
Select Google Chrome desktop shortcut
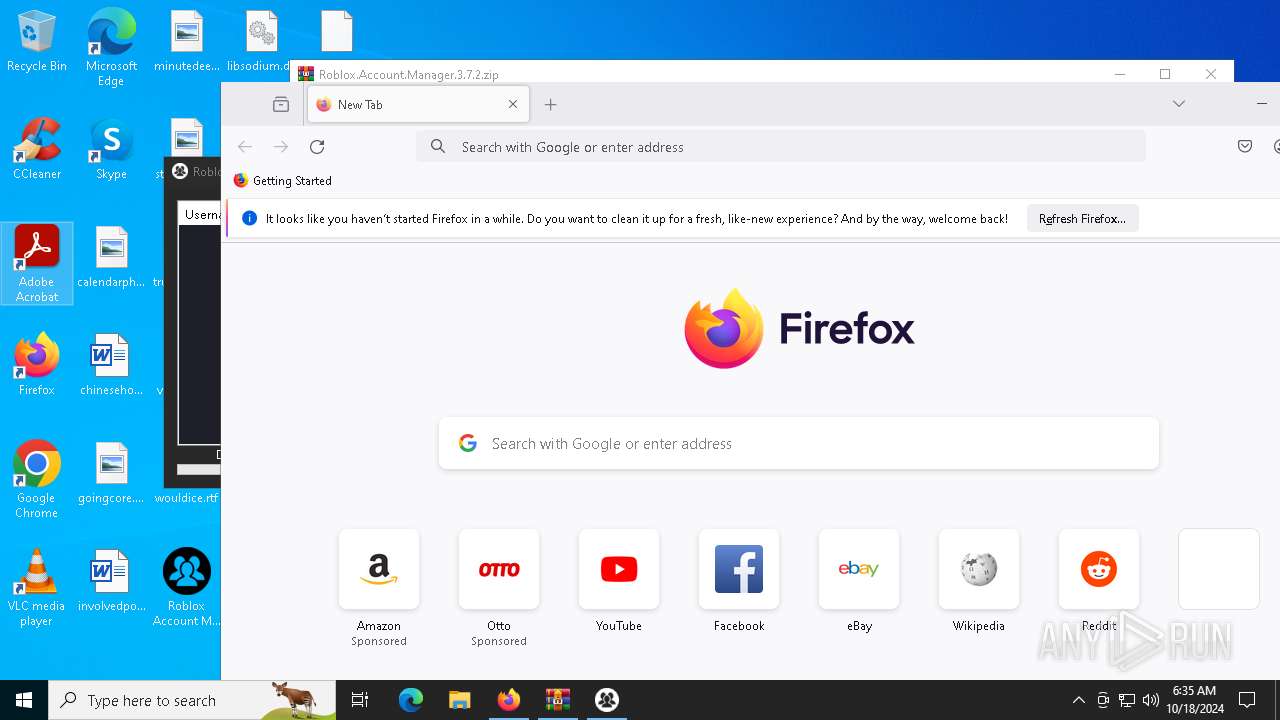pyautogui.click(x=37, y=479)
